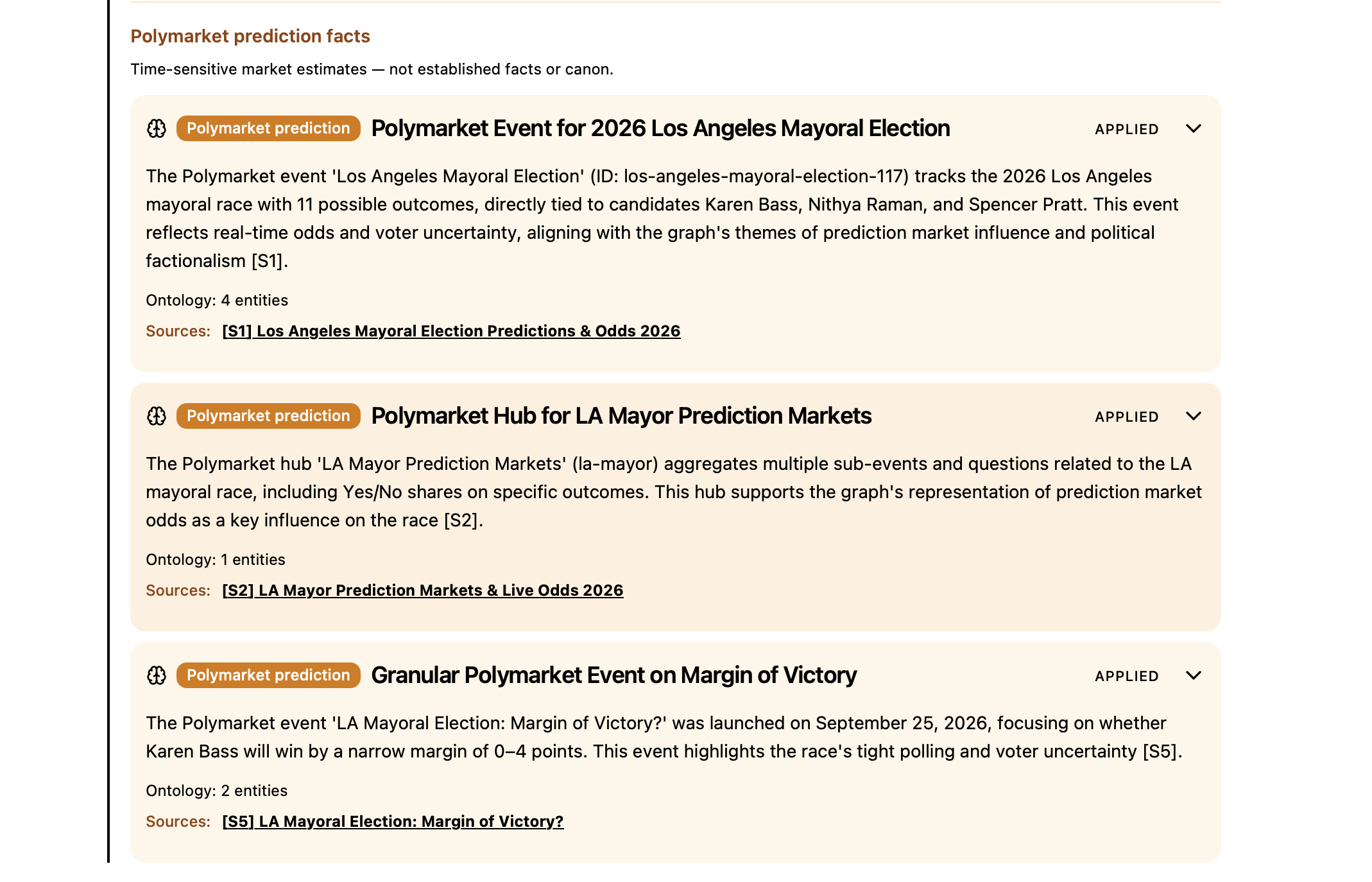Click Sources label on LA Mayor hub card
1372x882 pixels.
[x=178, y=591]
